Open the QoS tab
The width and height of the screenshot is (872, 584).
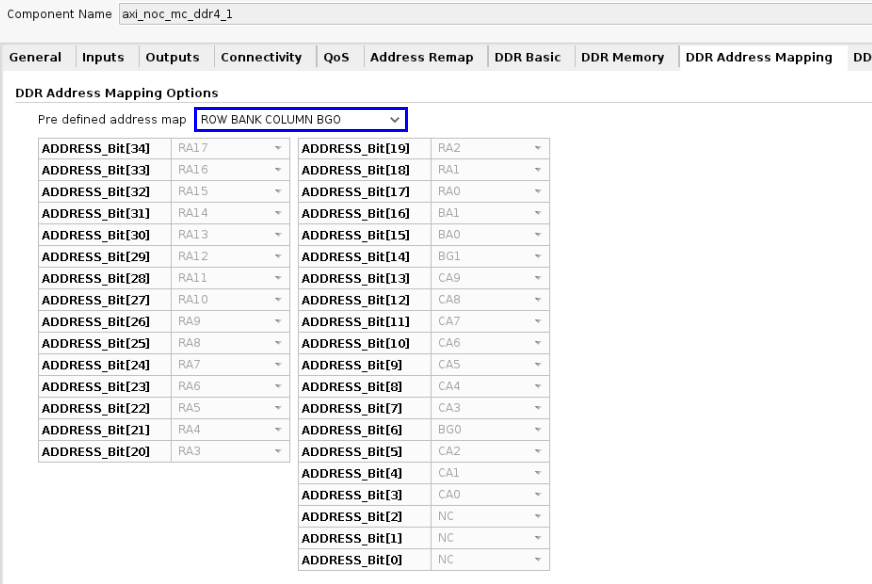click(x=336, y=58)
